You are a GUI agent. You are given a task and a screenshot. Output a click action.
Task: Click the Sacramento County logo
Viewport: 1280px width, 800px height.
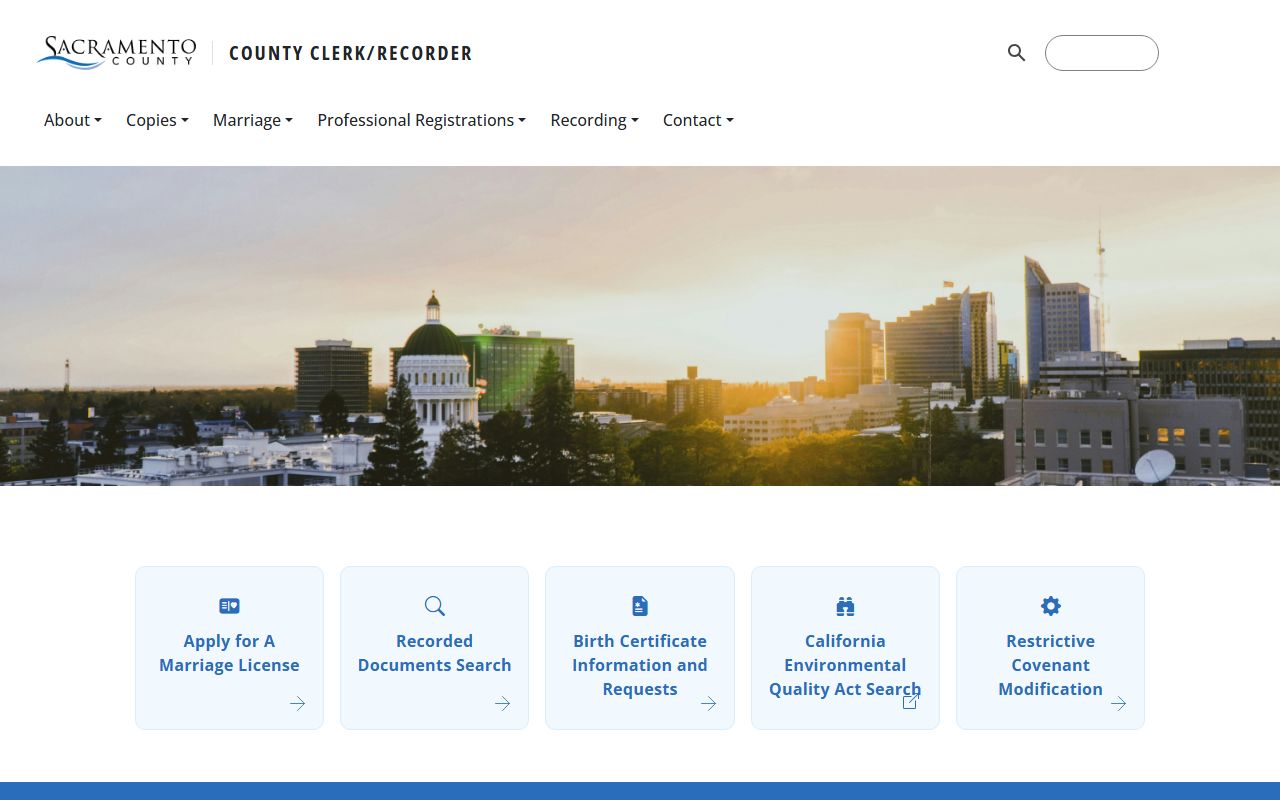coord(116,52)
